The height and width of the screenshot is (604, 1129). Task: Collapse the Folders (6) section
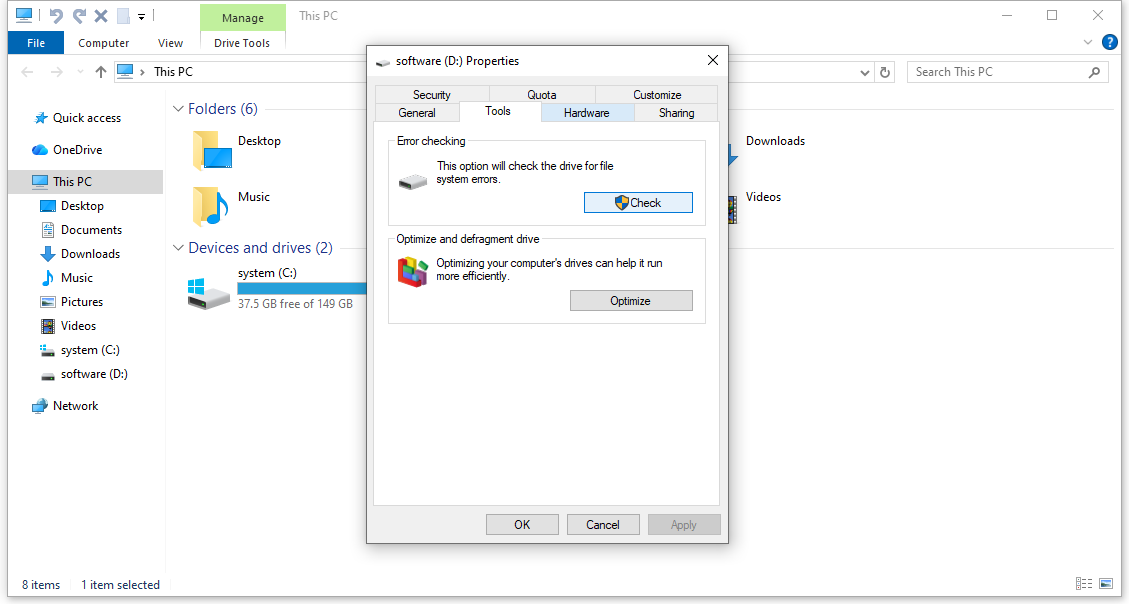(178, 109)
